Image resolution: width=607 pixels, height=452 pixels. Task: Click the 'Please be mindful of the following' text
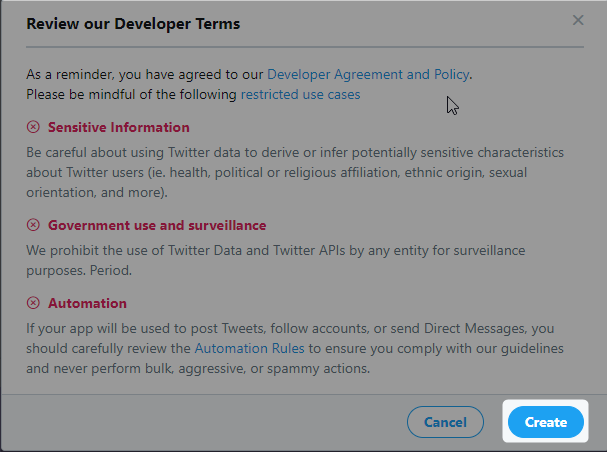point(131,94)
